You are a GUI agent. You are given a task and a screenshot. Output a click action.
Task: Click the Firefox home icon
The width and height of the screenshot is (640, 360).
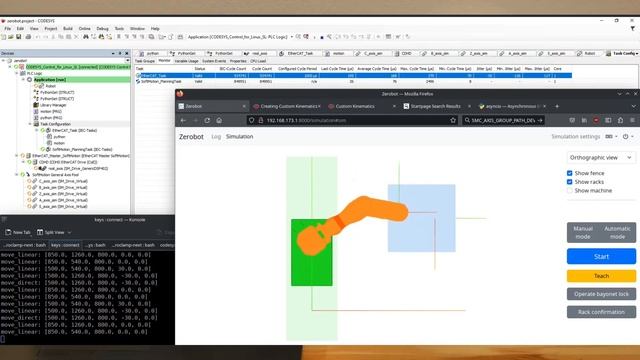[219, 120]
